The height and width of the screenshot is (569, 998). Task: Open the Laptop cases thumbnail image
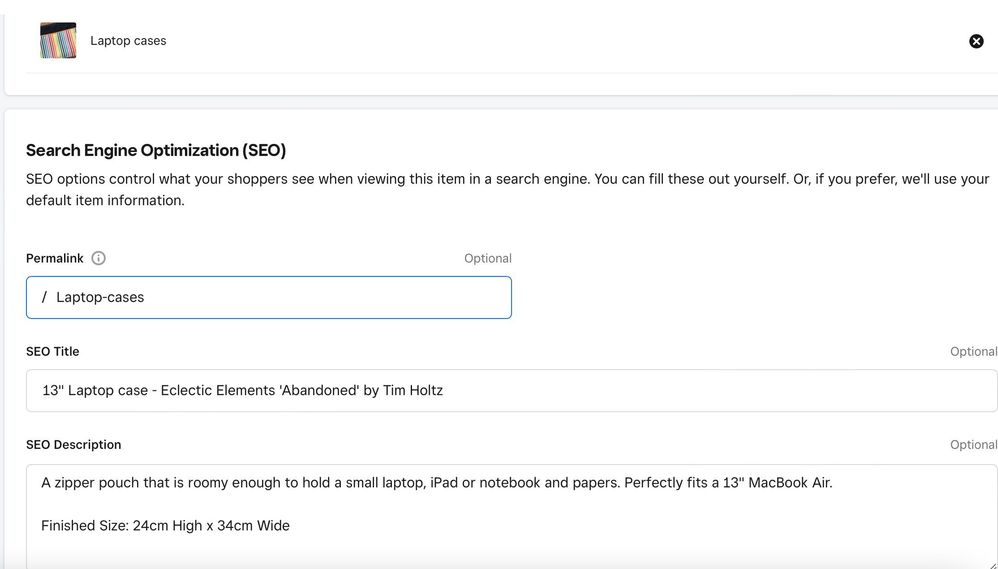click(58, 41)
